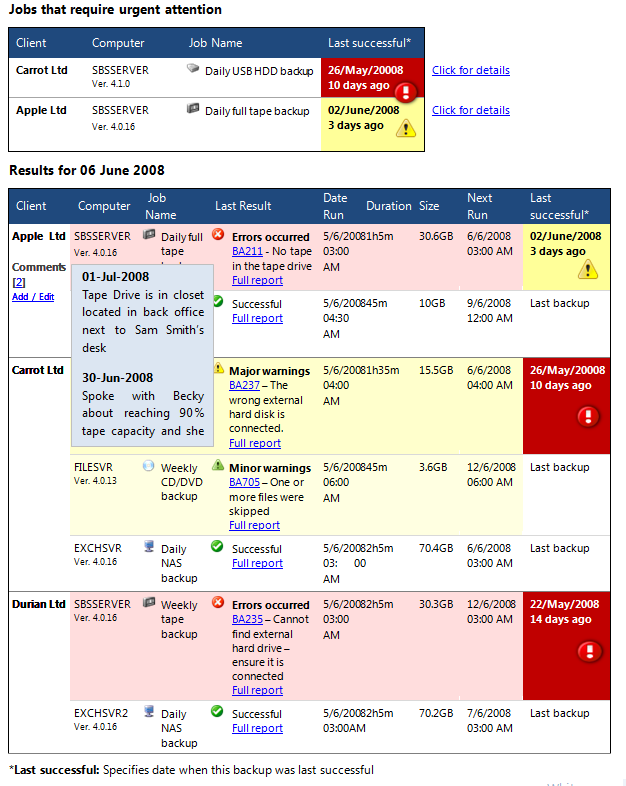Click the Major warnings yellow triangle icon
Screen dimensions: 626x786
(x=219, y=367)
